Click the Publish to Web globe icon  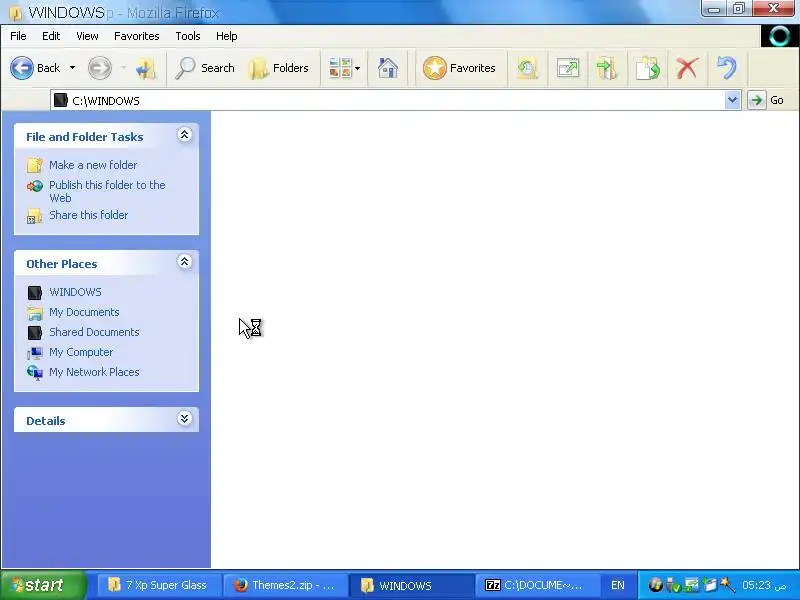pyautogui.click(x=35, y=186)
